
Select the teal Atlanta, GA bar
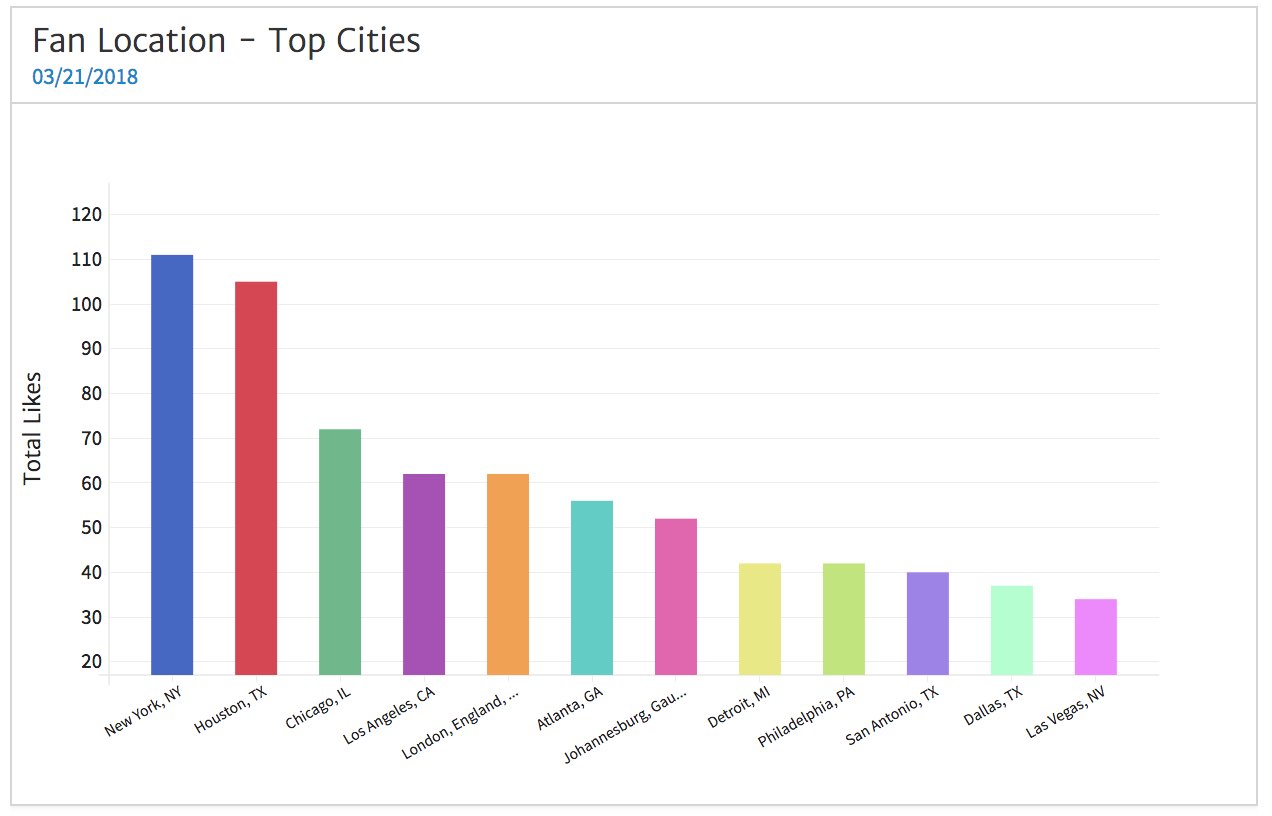[592, 588]
